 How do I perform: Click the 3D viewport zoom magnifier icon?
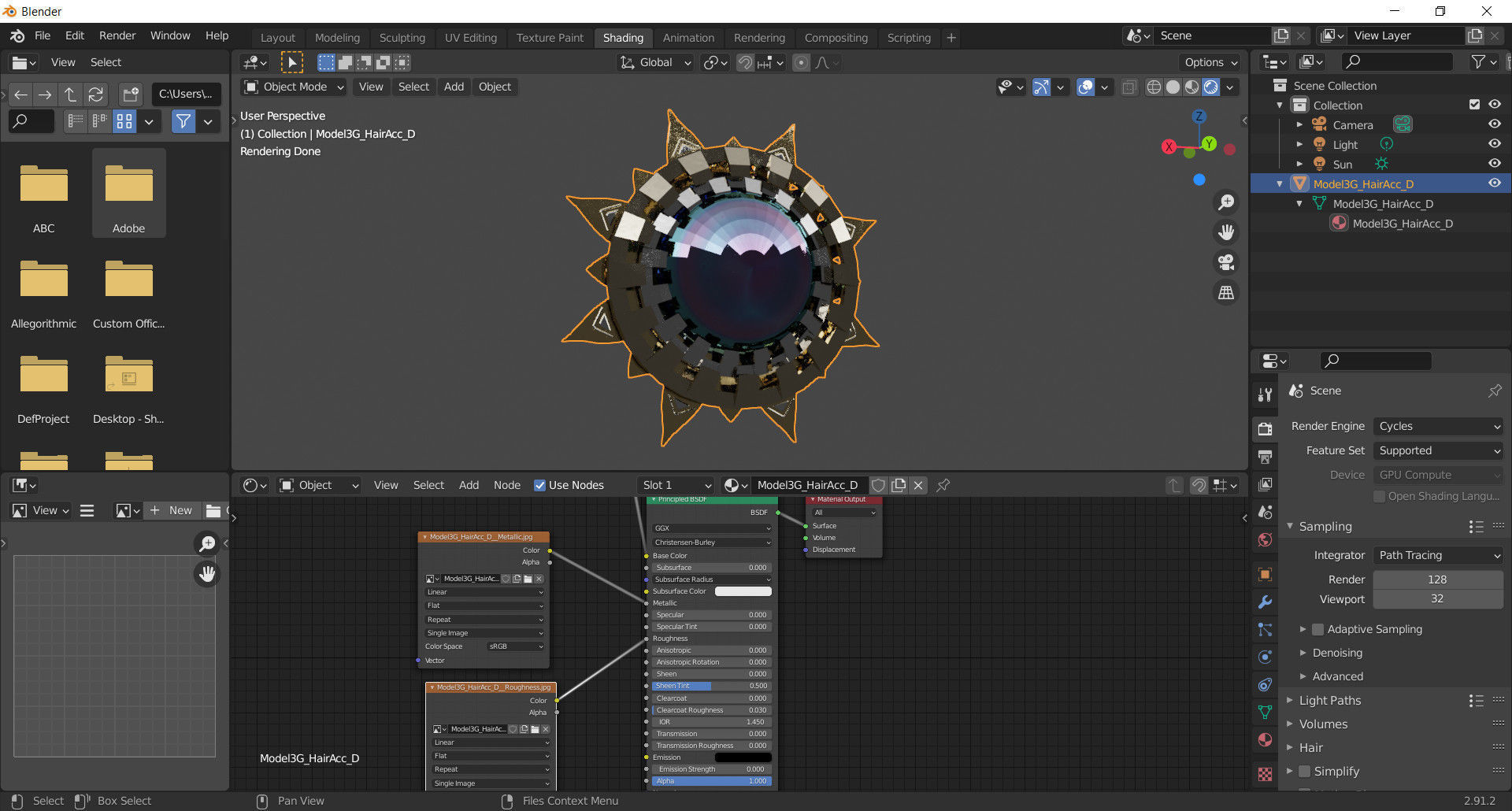point(1226,202)
